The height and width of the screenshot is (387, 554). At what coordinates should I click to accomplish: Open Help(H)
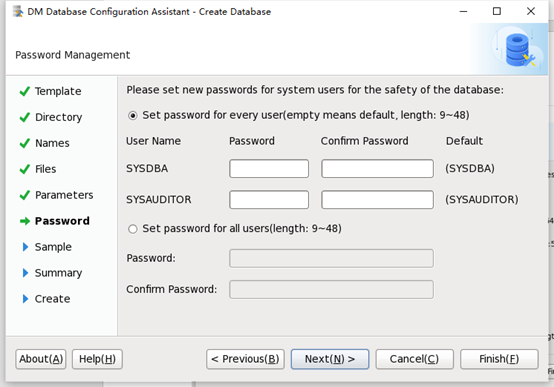[98, 359]
